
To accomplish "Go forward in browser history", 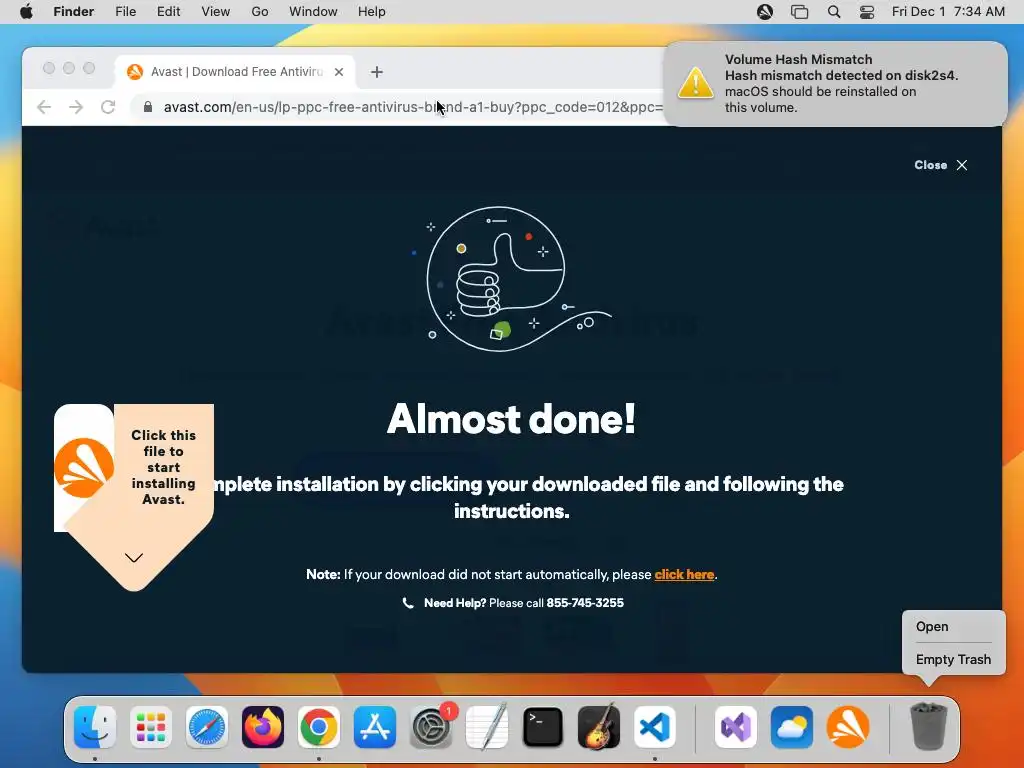I will tap(76, 107).
